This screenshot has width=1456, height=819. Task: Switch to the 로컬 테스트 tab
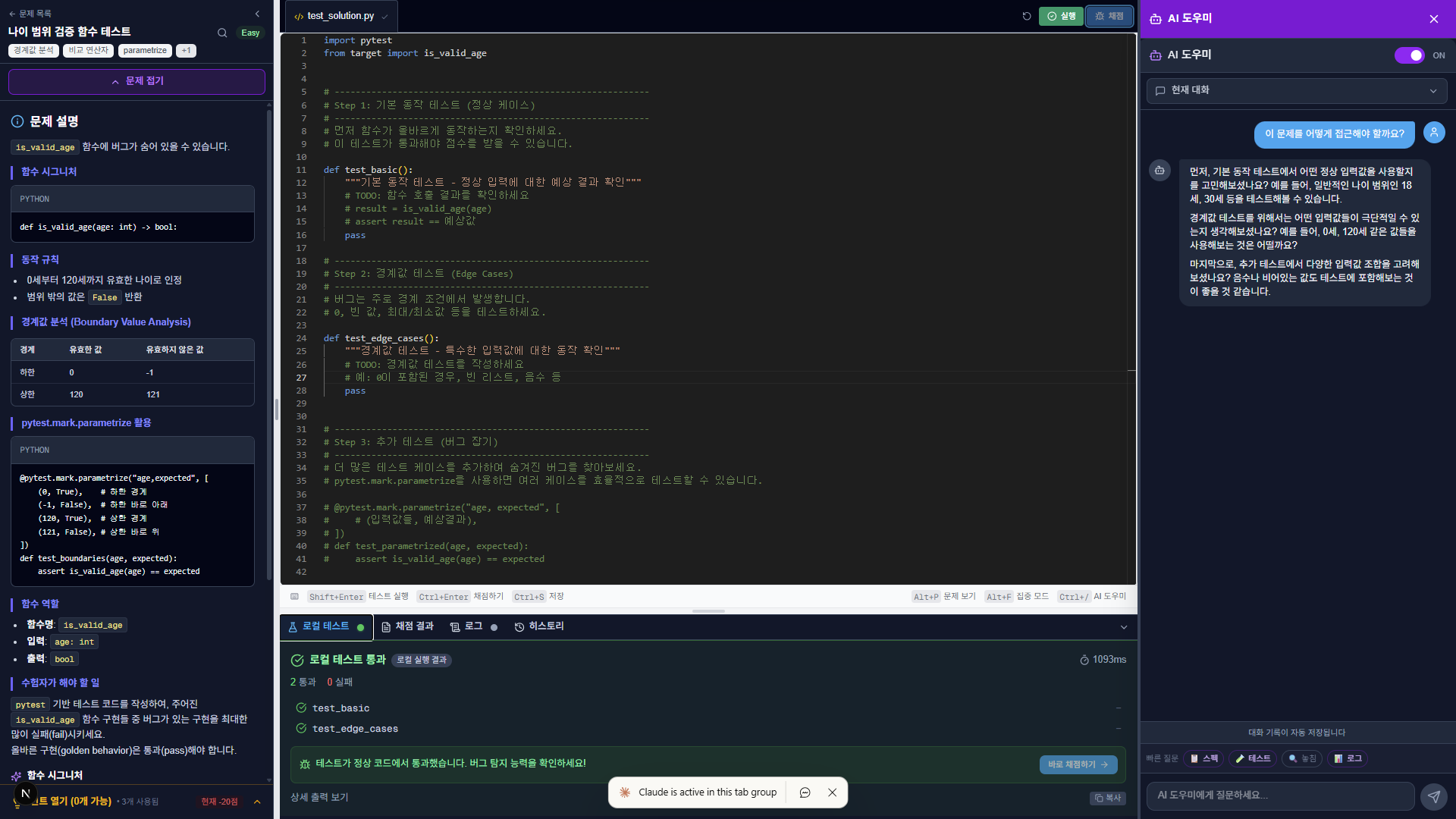click(x=326, y=626)
